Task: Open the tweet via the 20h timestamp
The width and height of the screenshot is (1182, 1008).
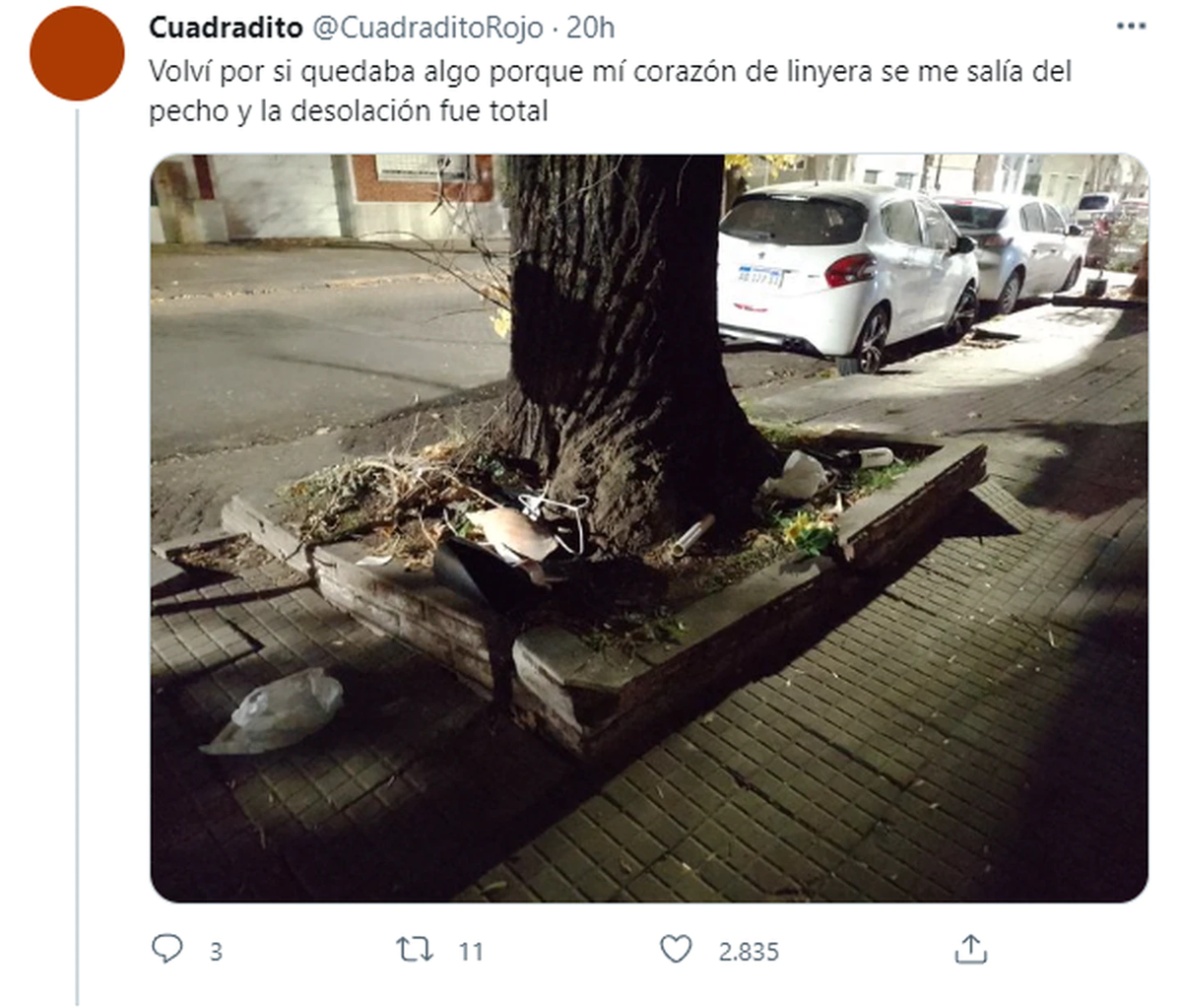Action: click(591, 28)
